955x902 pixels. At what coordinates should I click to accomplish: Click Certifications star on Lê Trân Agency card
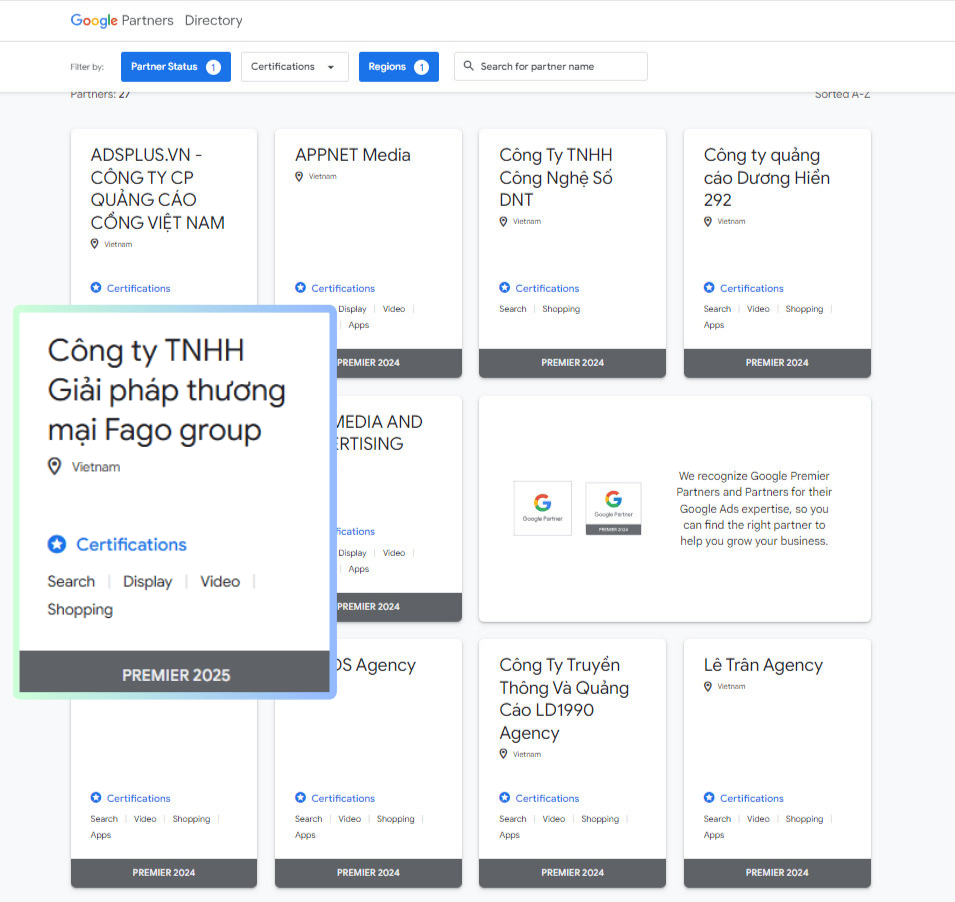pyautogui.click(x=709, y=797)
